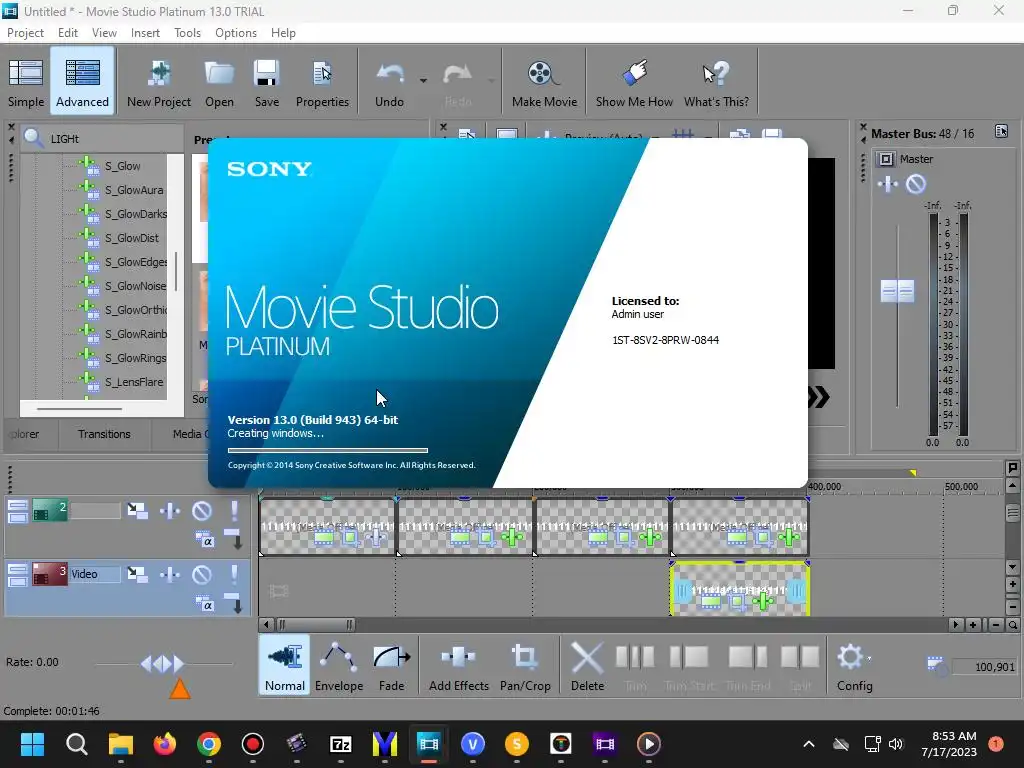Switch to the Transitions tab
The height and width of the screenshot is (768, 1024).
104,434
